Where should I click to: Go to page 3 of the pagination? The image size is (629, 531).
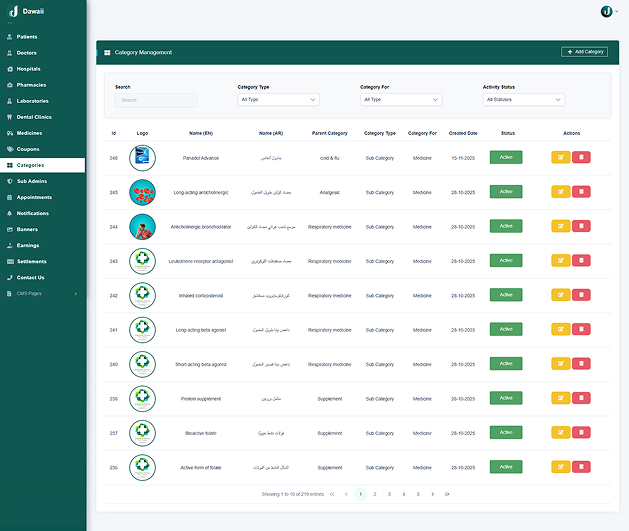click(x=389, y=494)
